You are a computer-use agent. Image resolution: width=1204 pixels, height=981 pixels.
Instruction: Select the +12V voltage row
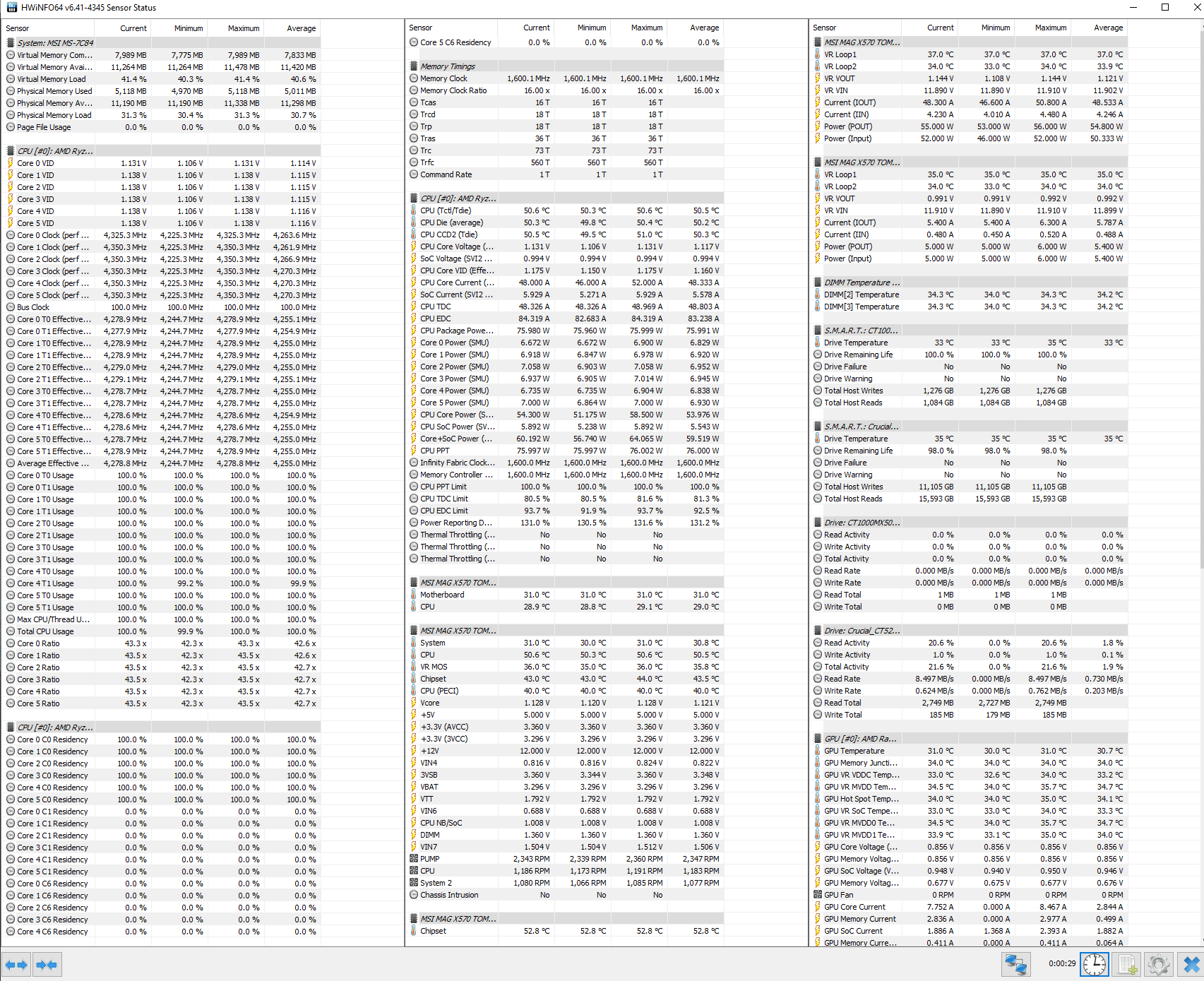coord(566,751)
